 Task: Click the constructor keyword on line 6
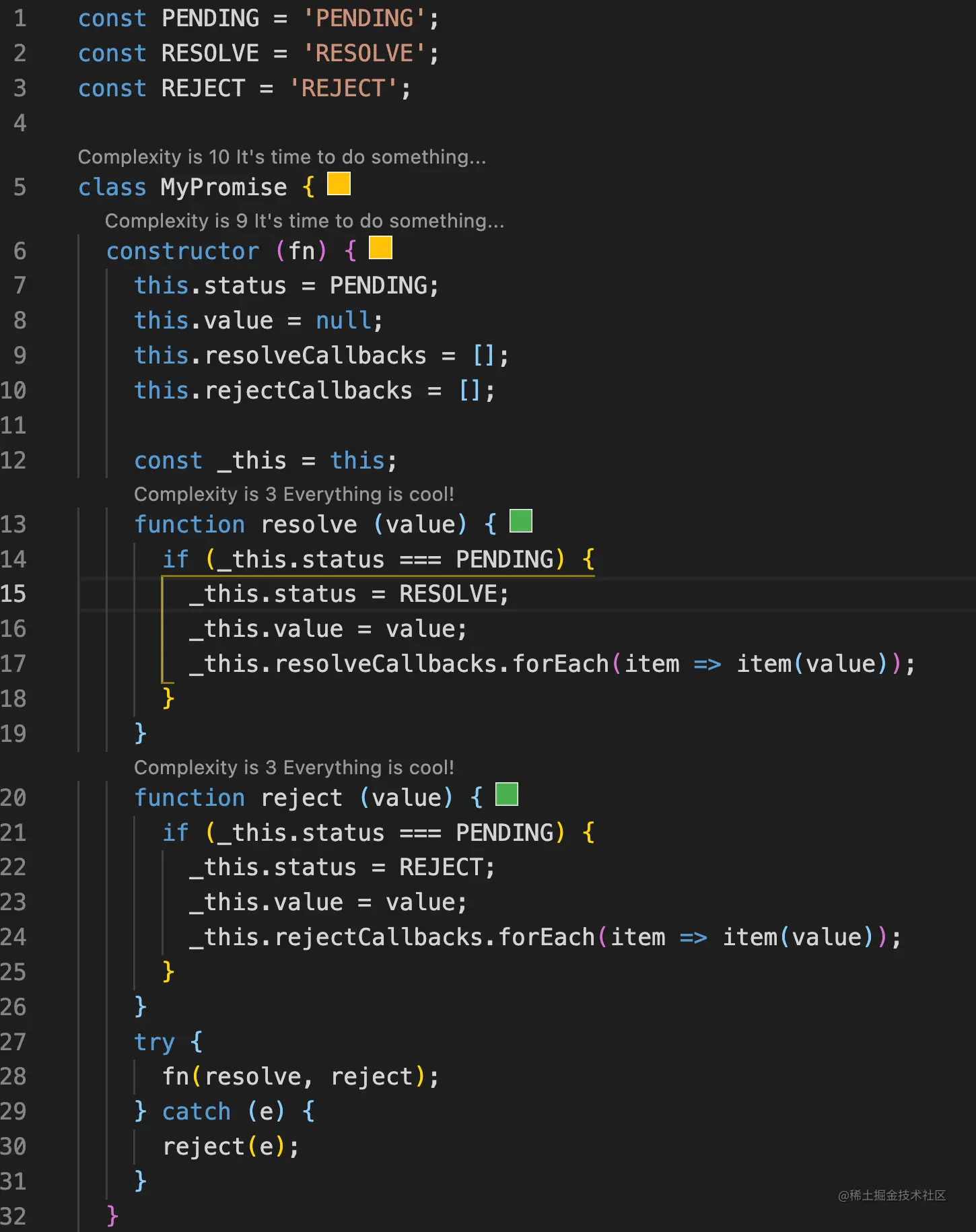click(x=182, y=251)
